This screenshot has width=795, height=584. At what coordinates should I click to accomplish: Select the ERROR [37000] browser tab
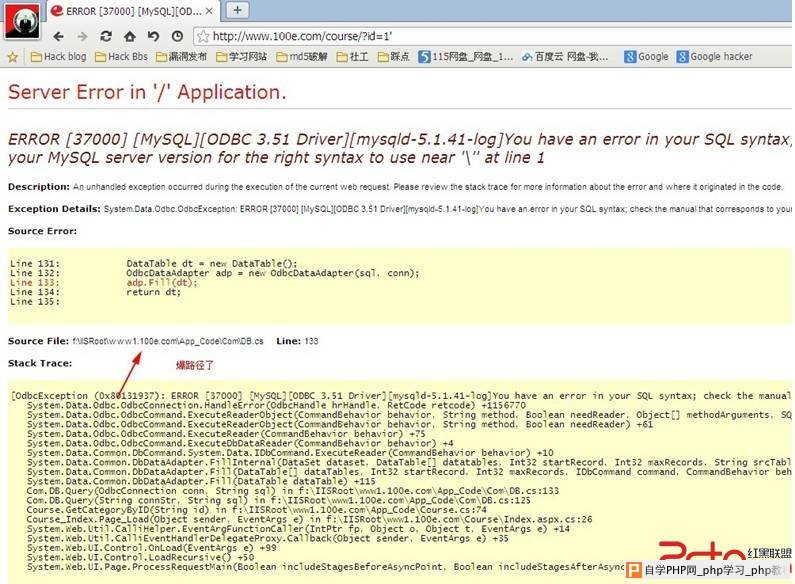133,11
